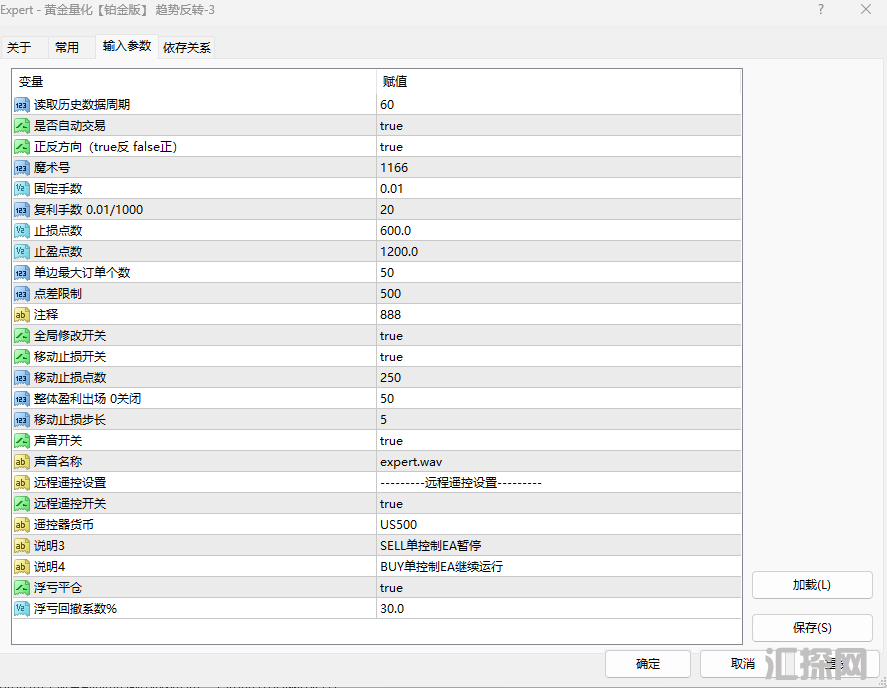
Task: Click the integer icon beside 读取历史数据周期
Action: point(21,105)
